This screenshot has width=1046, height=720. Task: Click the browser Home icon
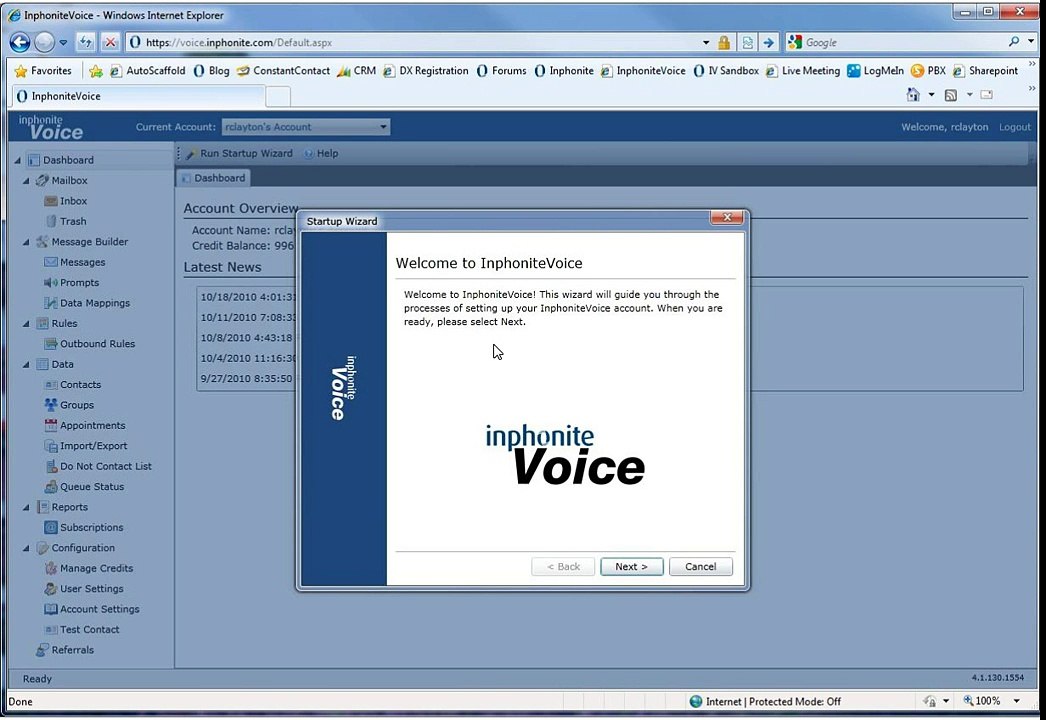913,95
